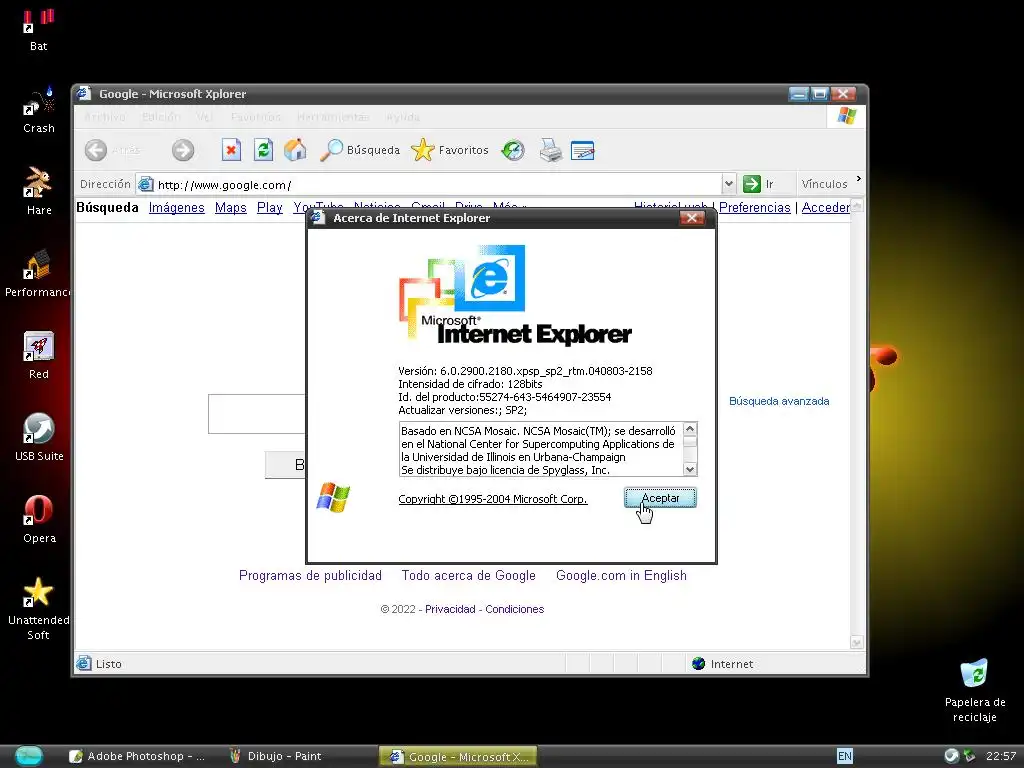1024x768 pixels.
Task: Click the 22:57 clock in the system tray
Action: pos(1000,756)
